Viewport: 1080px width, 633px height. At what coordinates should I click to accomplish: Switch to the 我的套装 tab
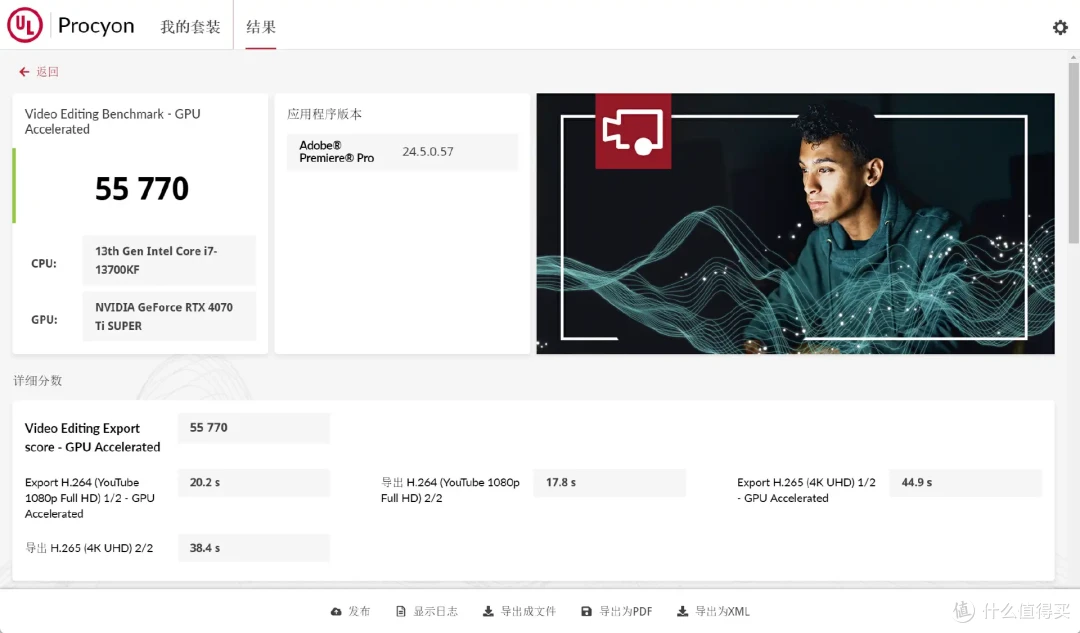(190, 26)
